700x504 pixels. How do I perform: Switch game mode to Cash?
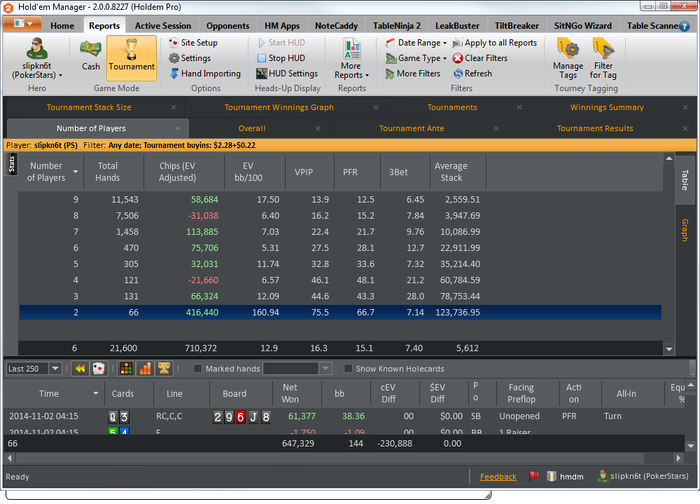[91, 56]
